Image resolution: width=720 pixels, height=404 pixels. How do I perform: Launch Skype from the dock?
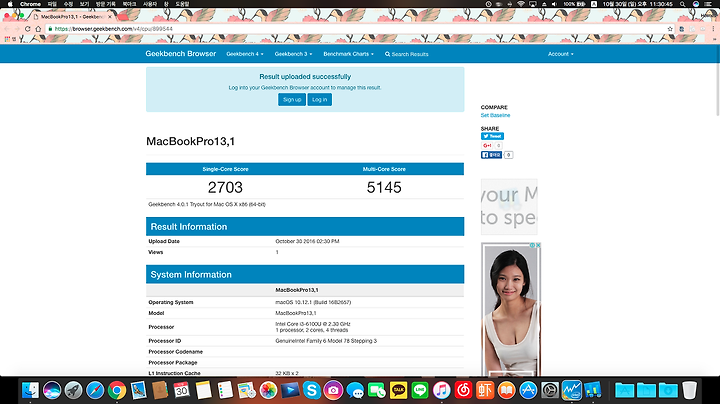pyautogui.click(x=312, y=390)
